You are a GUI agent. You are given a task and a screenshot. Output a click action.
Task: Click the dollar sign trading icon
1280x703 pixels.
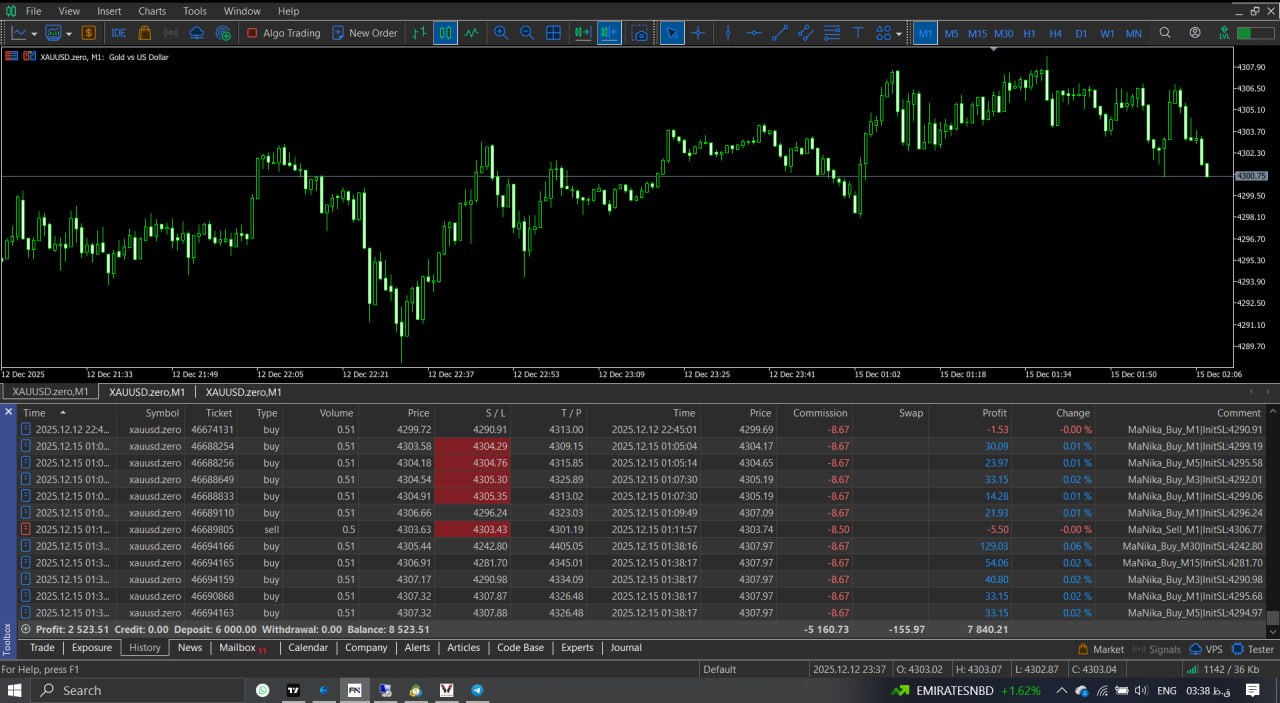pos(89,33)
